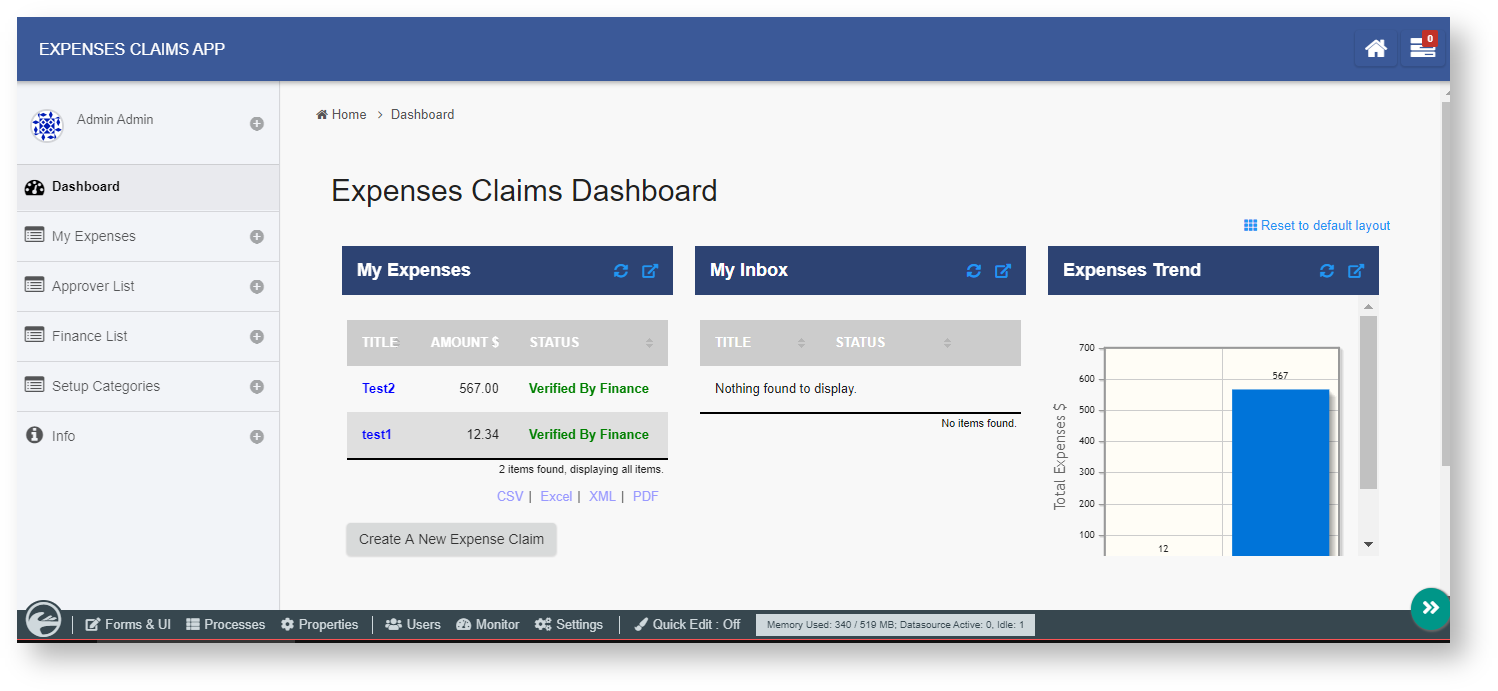
Task: Open the Admin Admin profile avatar
Action: 47,126
